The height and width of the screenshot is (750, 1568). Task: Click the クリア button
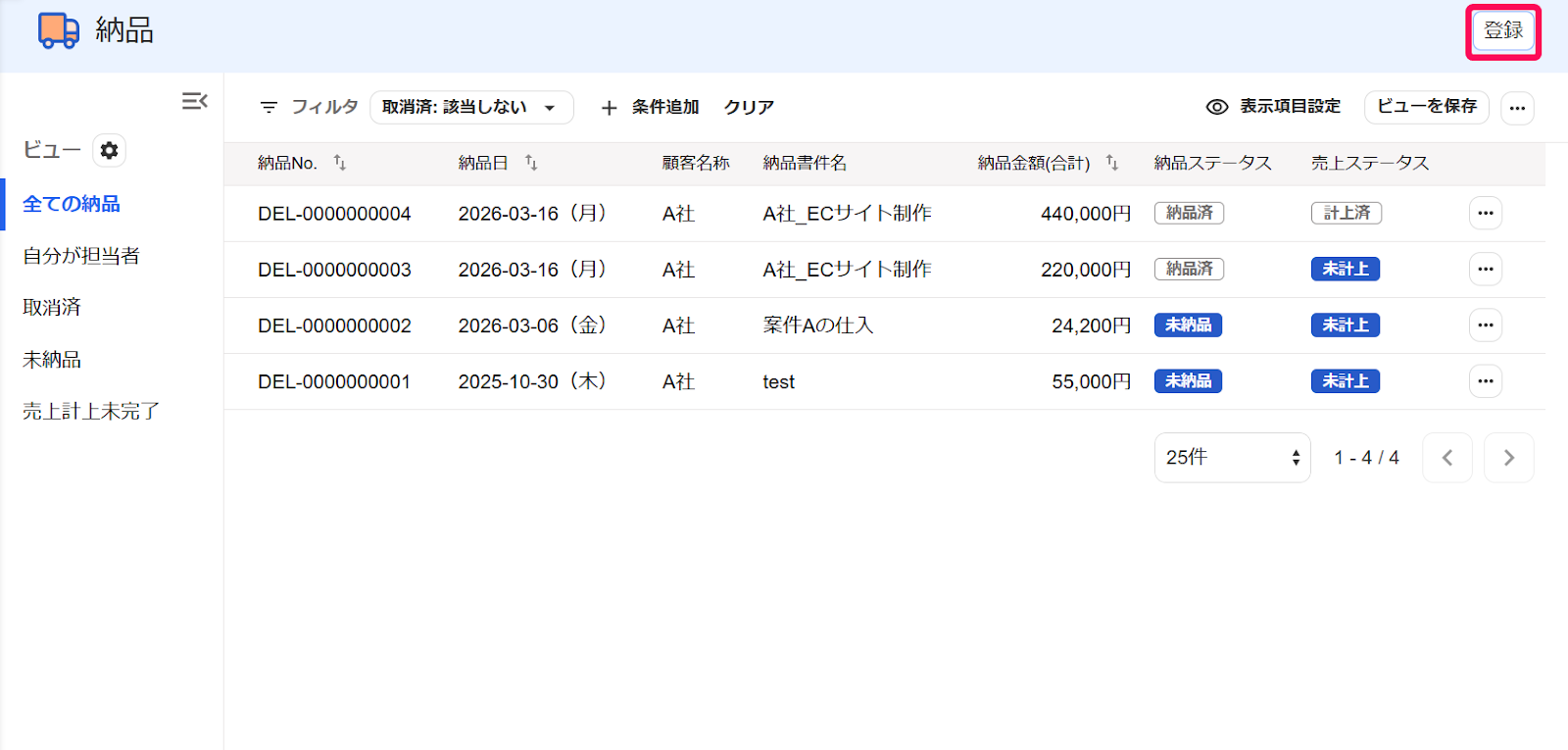coord(749,108)
